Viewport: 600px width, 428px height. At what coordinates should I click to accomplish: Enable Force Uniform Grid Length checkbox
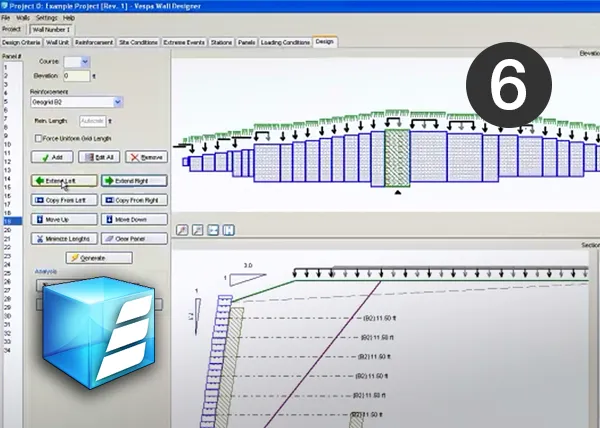click(38, 138)
